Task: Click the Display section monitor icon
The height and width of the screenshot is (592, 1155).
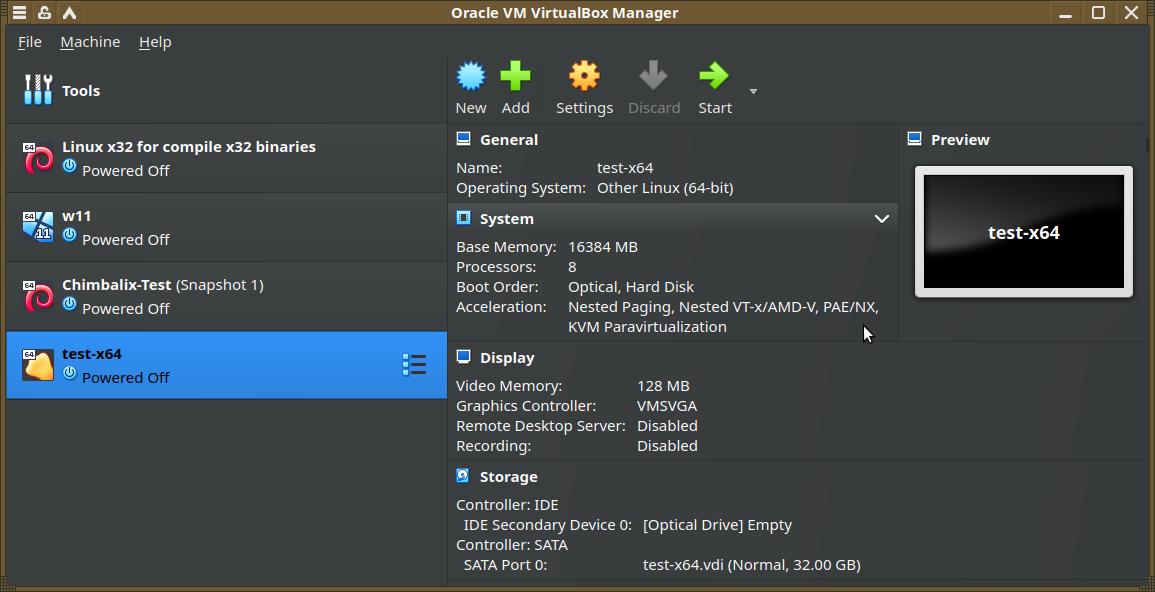Action: tap(463, 357)
